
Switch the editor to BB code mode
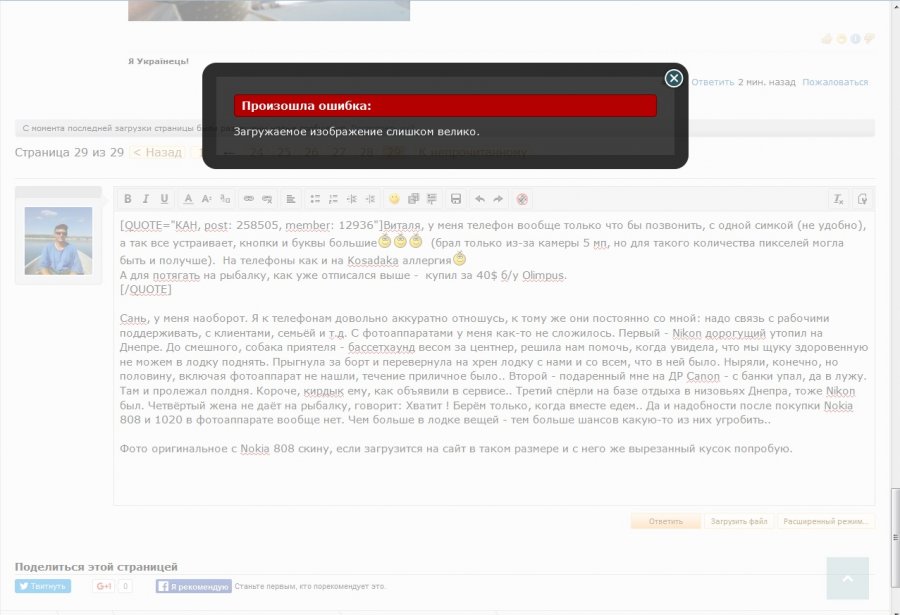[862, 199]
